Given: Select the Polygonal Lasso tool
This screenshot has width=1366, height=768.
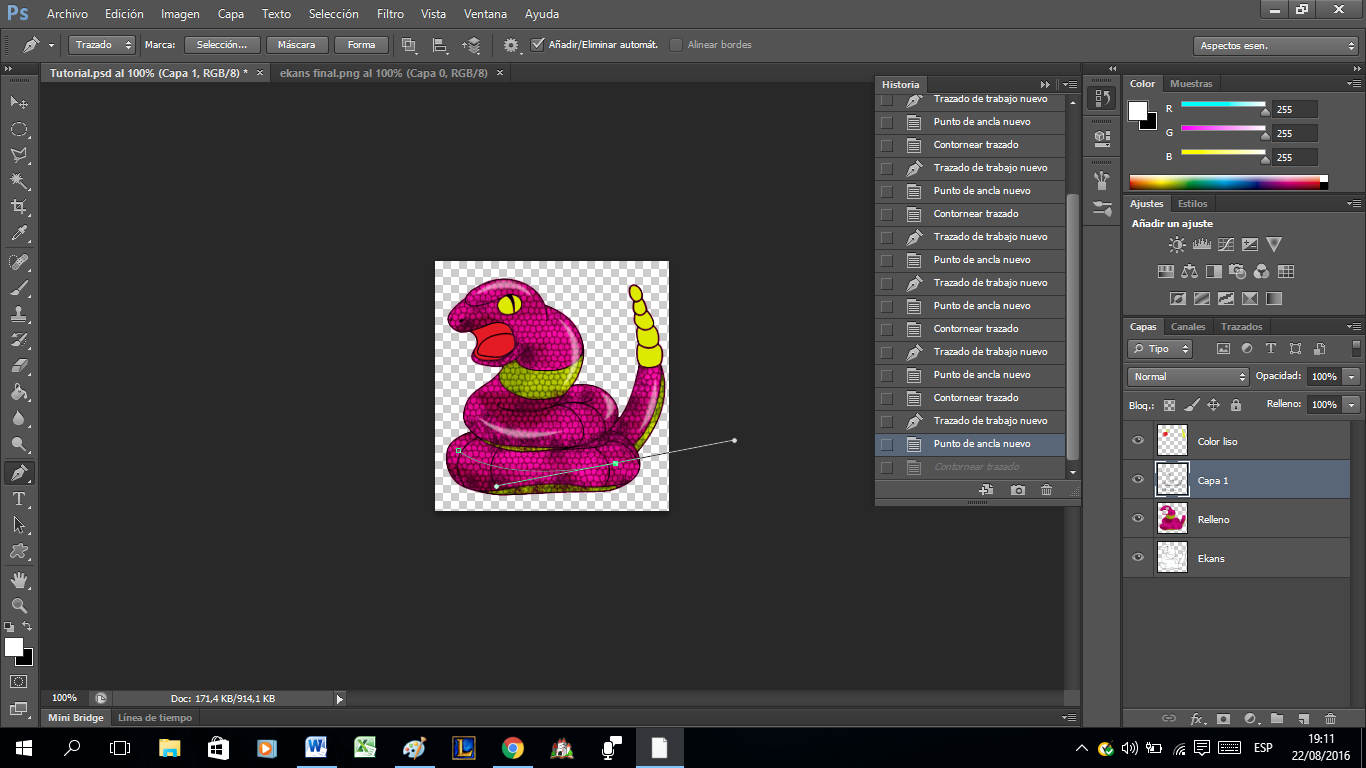Looking at the screenshot, I should coord(19,155).
